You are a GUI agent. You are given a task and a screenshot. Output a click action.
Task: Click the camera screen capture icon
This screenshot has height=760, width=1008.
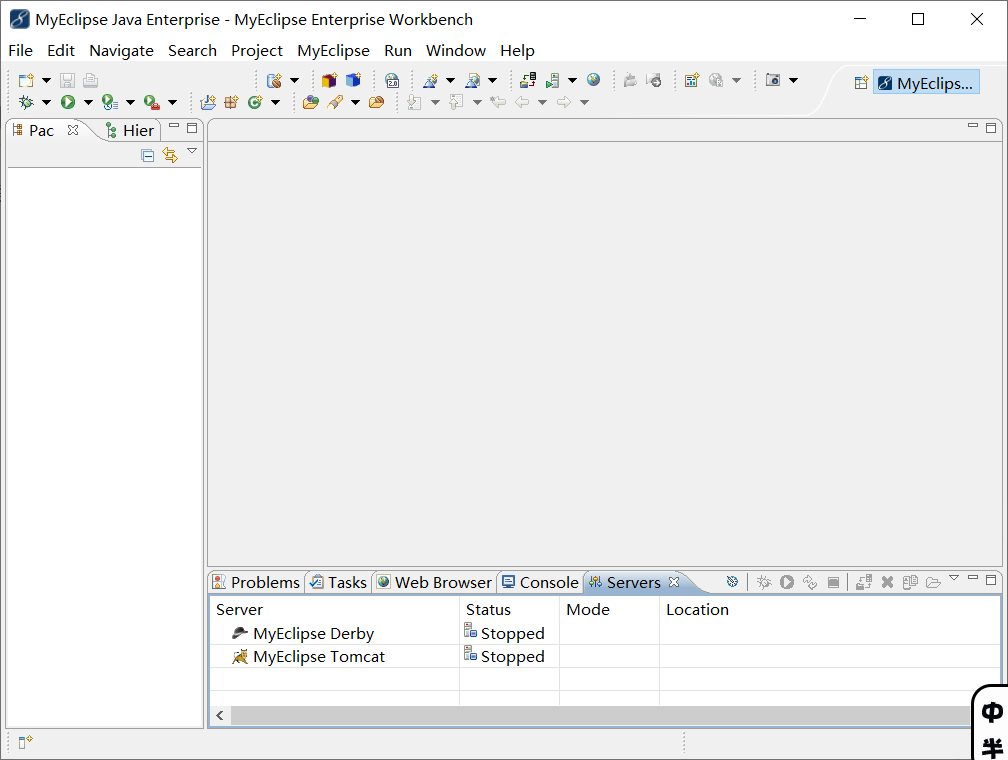773,80
